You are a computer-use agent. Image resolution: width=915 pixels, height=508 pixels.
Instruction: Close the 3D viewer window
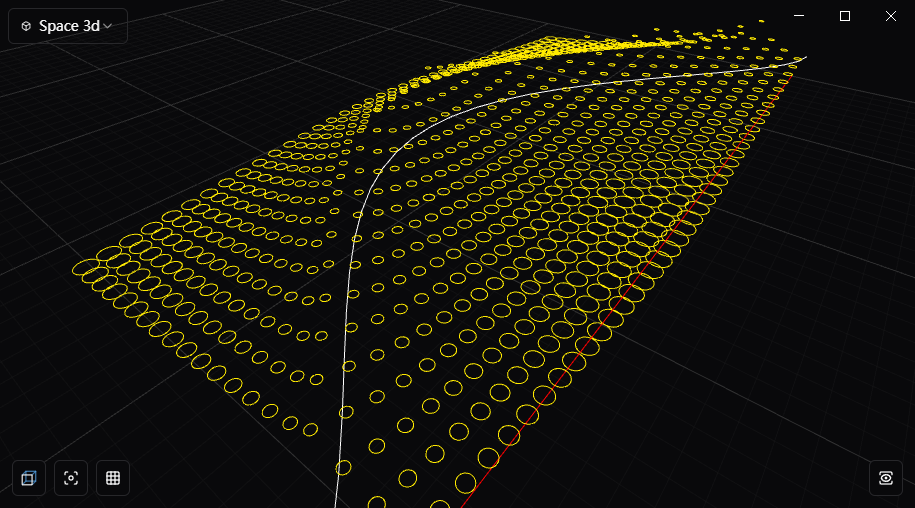891,16
